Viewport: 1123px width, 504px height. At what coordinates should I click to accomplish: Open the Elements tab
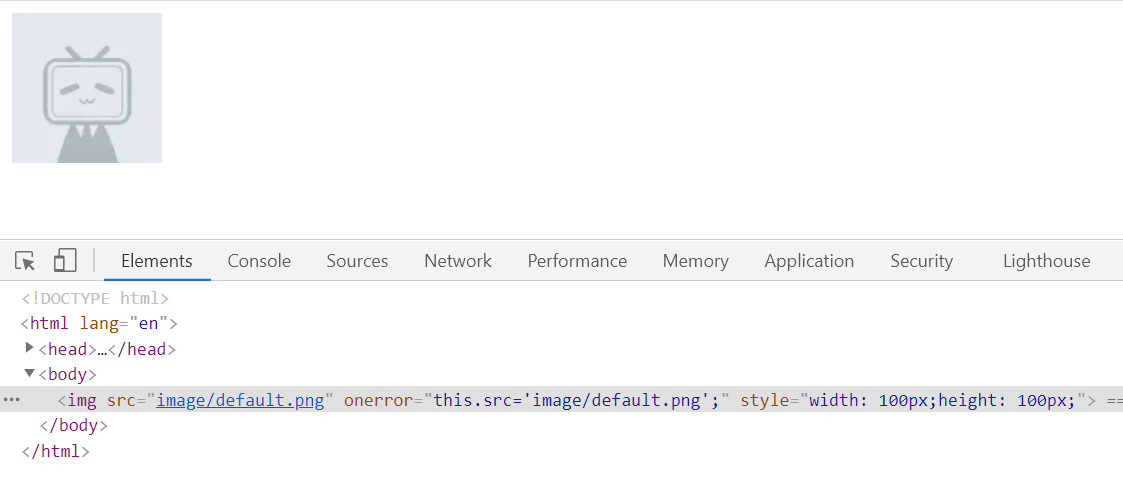click(157, 261)
